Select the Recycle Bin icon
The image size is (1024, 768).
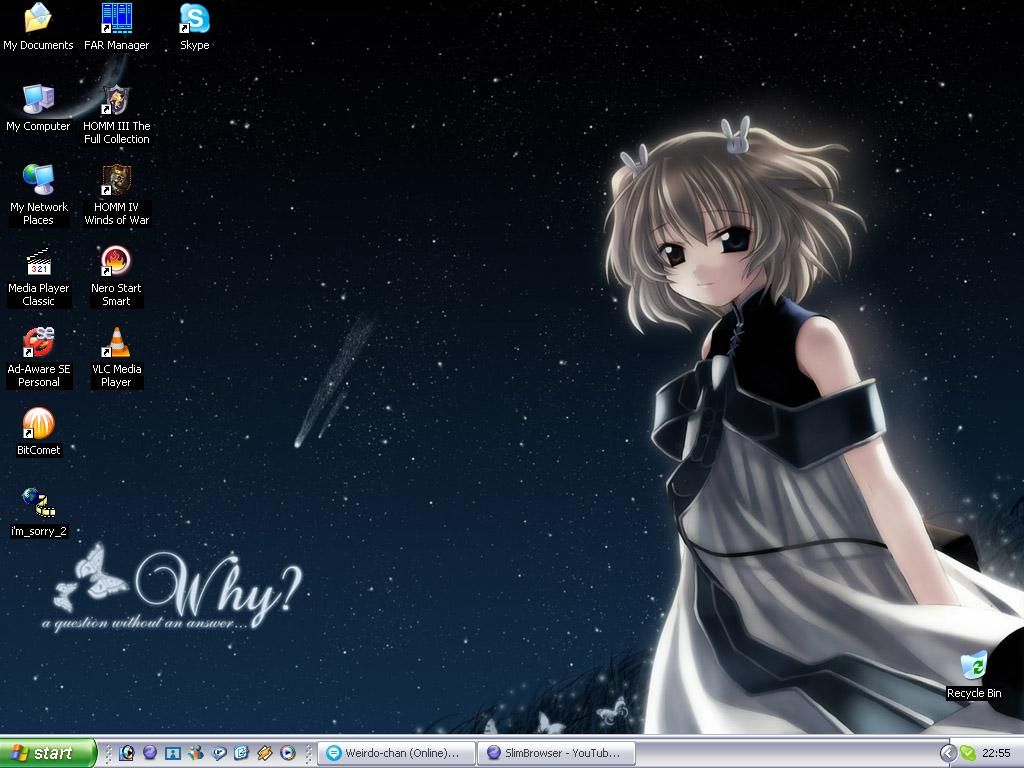pos(974,674)
